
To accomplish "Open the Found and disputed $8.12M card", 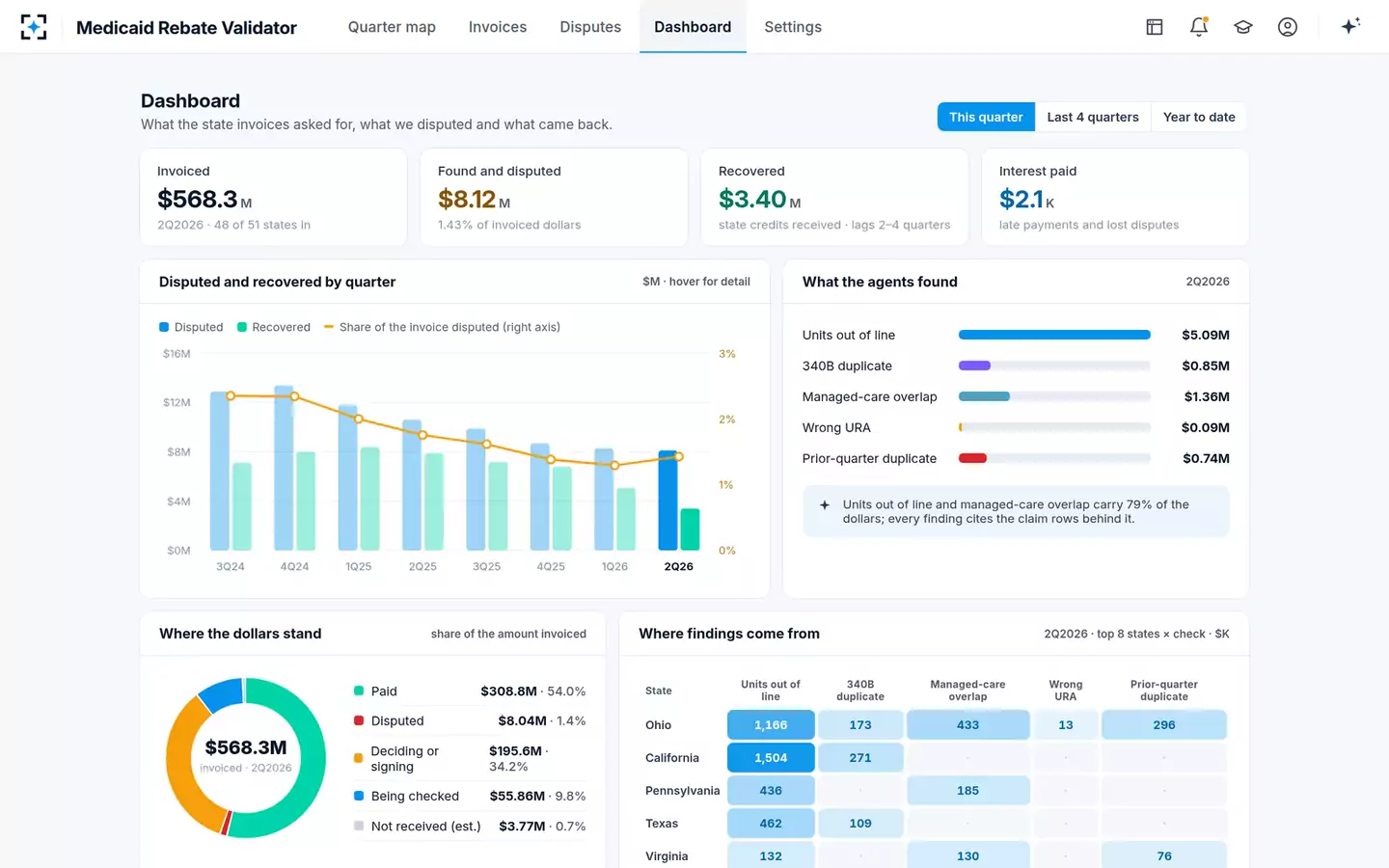I will 555,197.
